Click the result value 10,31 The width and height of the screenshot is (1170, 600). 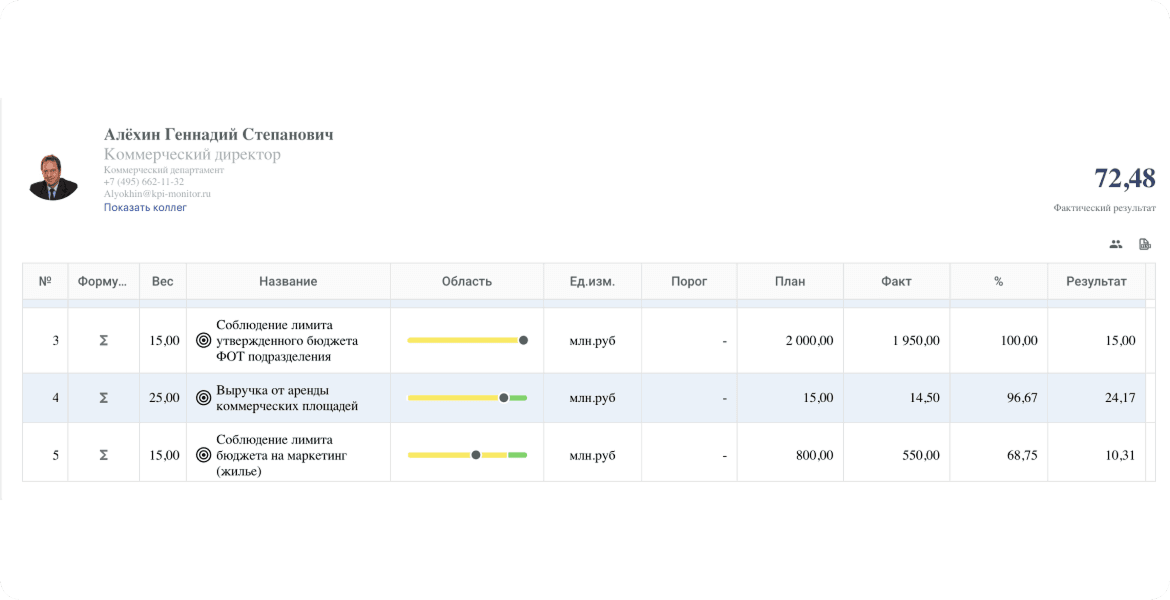coord(1120,454)
